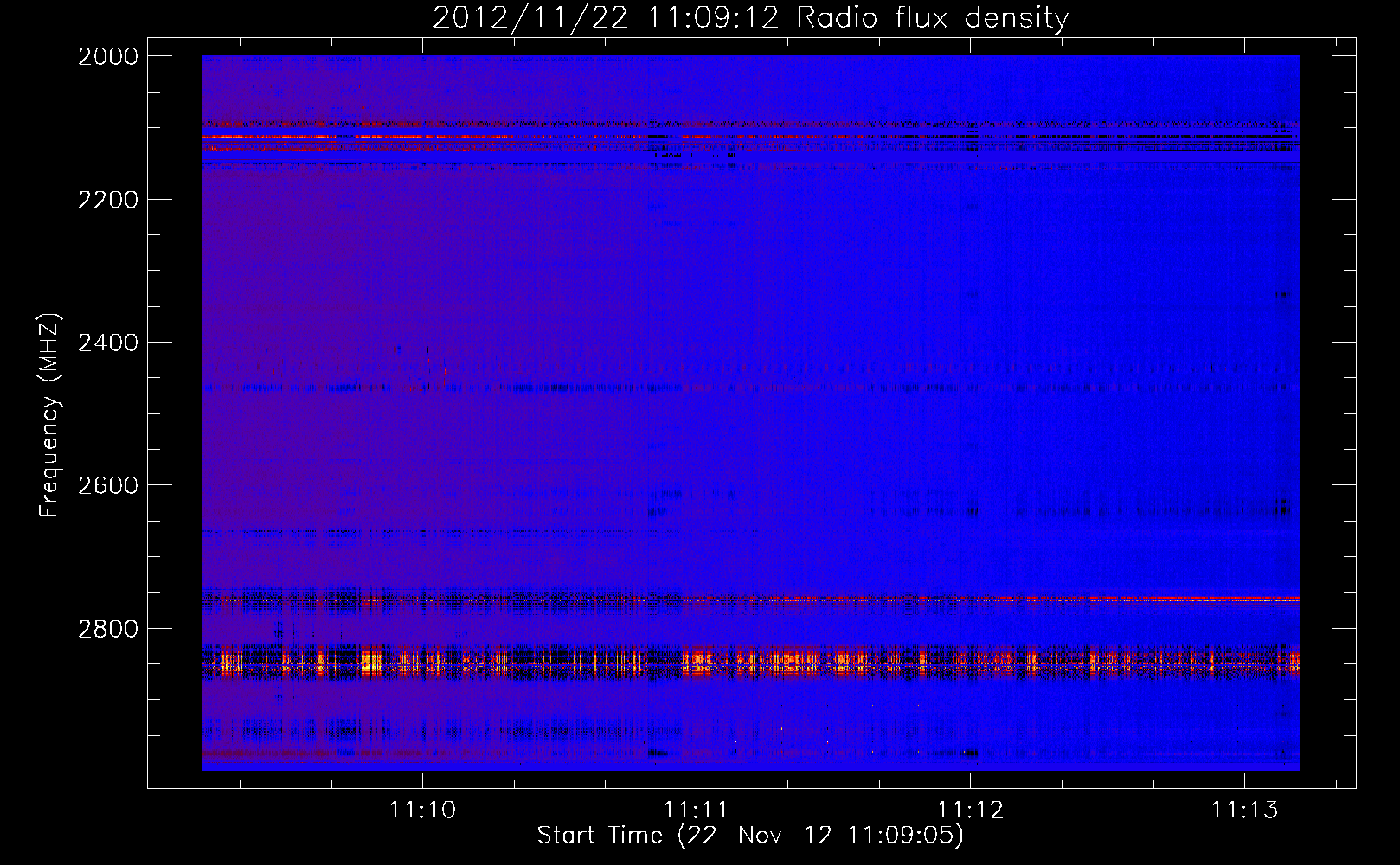Screen dimensions: 1400x865
Task: Click the "2800" frequency axis label
Action: point(108,629)
